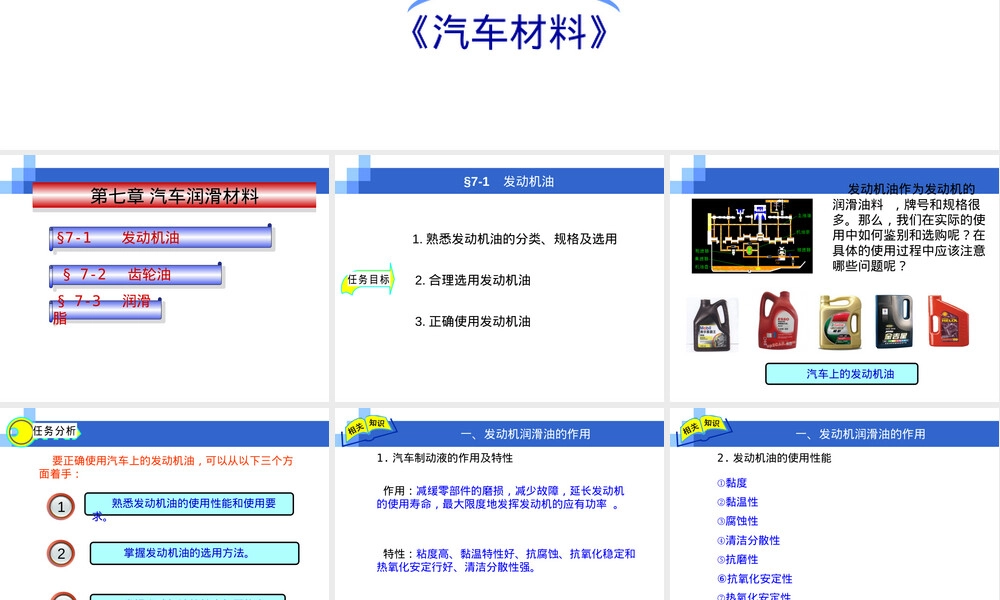This screenshot has width=1000, height=600.
Task: Select text 3. 正确使用发动机油
Action: pyautogui.click(x=473, y=321)
